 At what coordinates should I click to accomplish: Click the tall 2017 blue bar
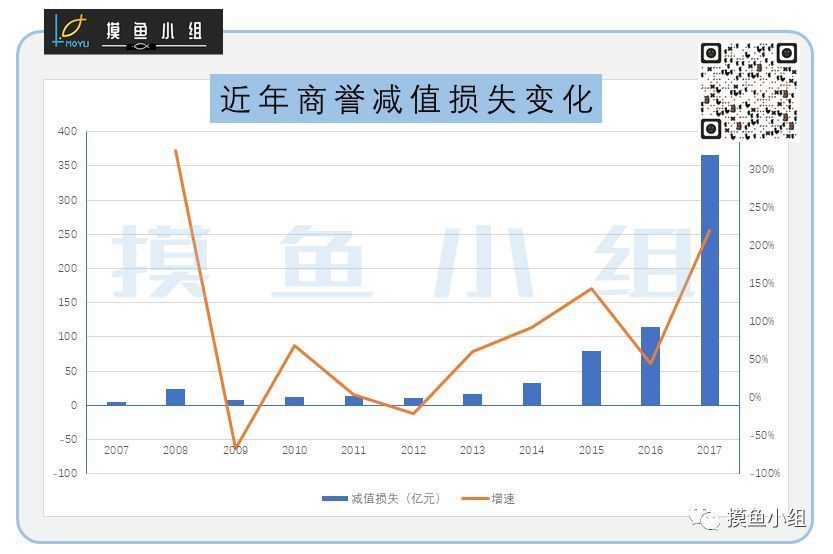tap(709, 280)
